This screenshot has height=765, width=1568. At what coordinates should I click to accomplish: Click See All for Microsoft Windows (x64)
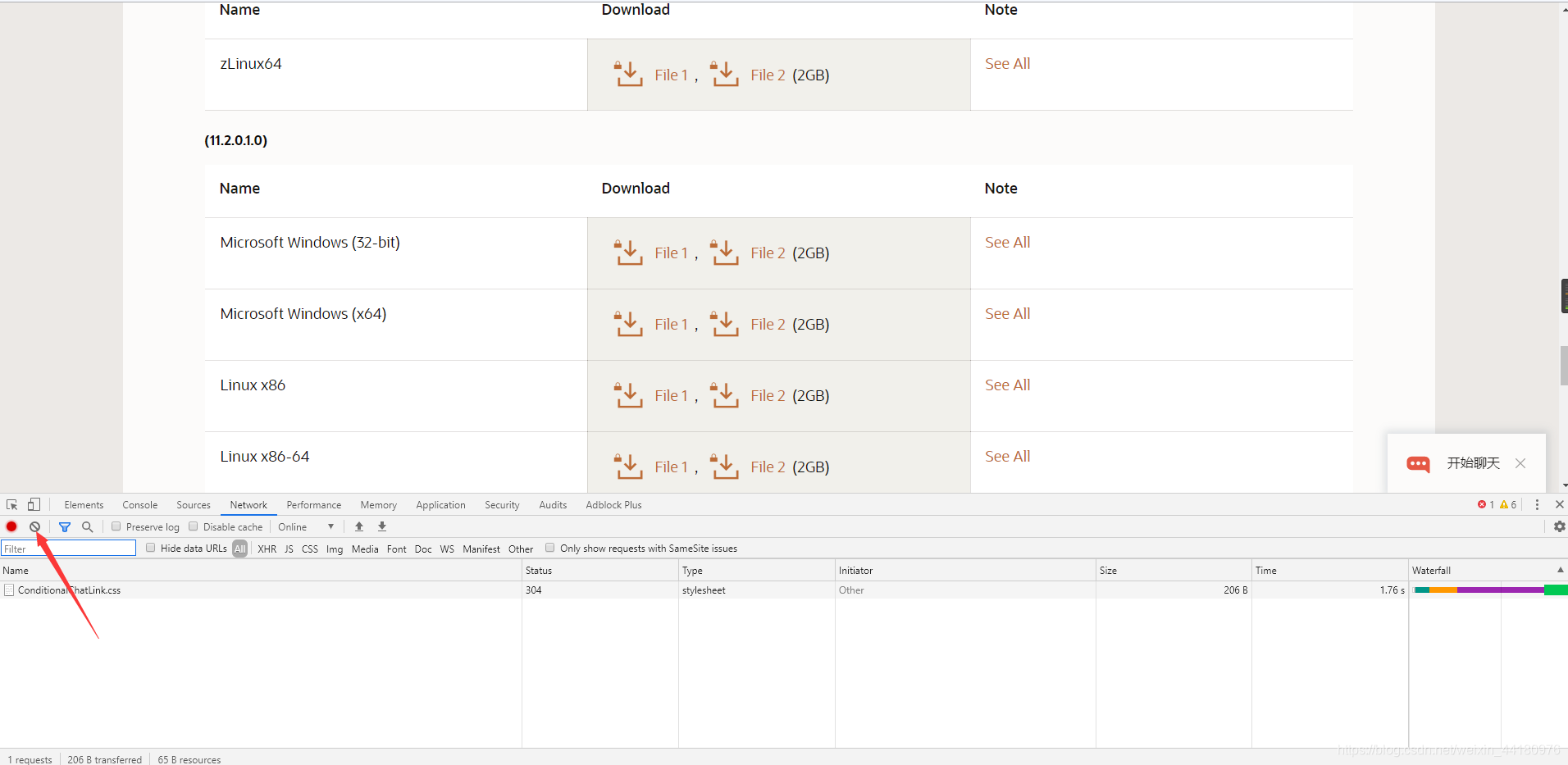click(x=1007, y=313)
